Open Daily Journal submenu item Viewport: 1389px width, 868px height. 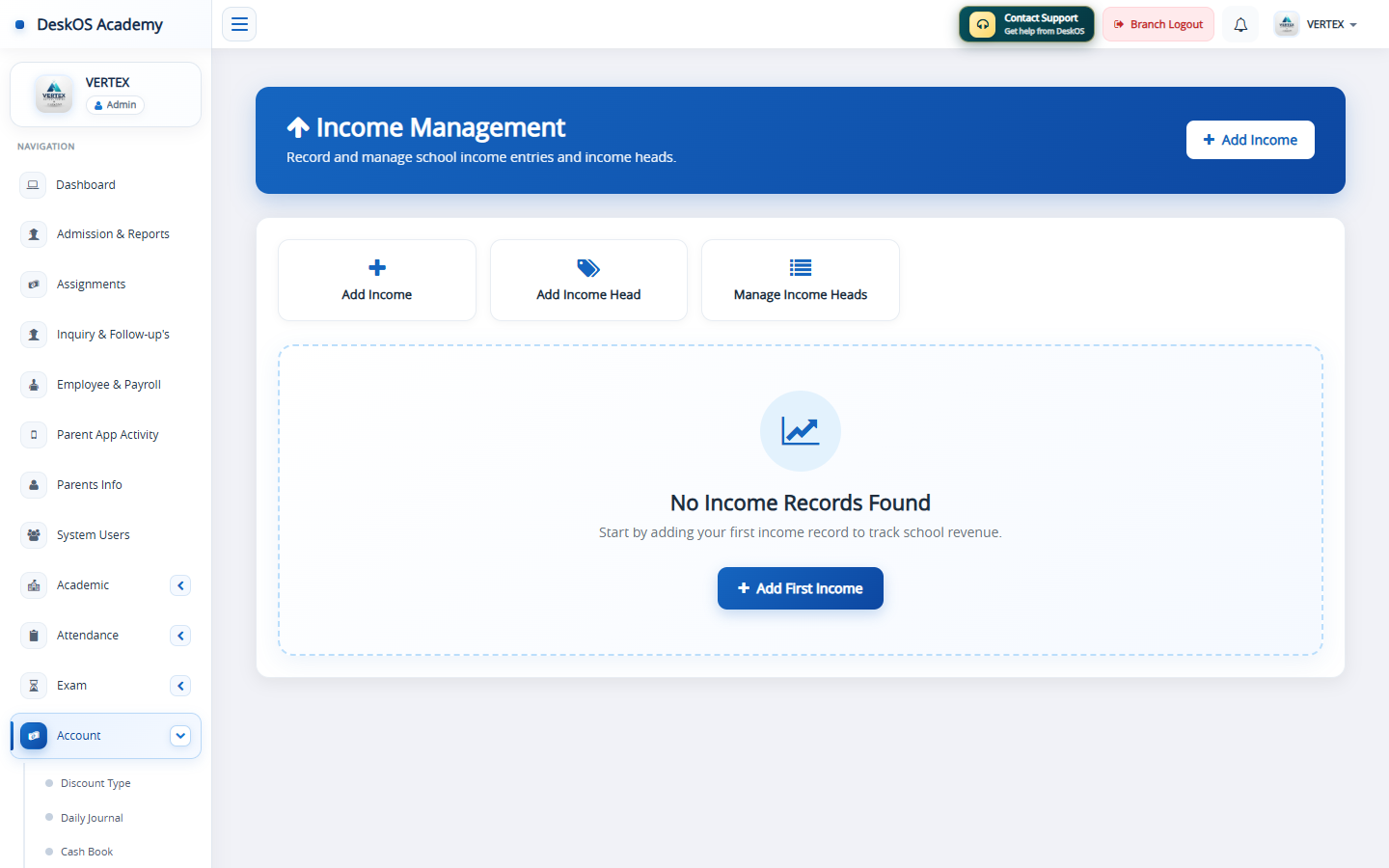[x=92, y=818]
